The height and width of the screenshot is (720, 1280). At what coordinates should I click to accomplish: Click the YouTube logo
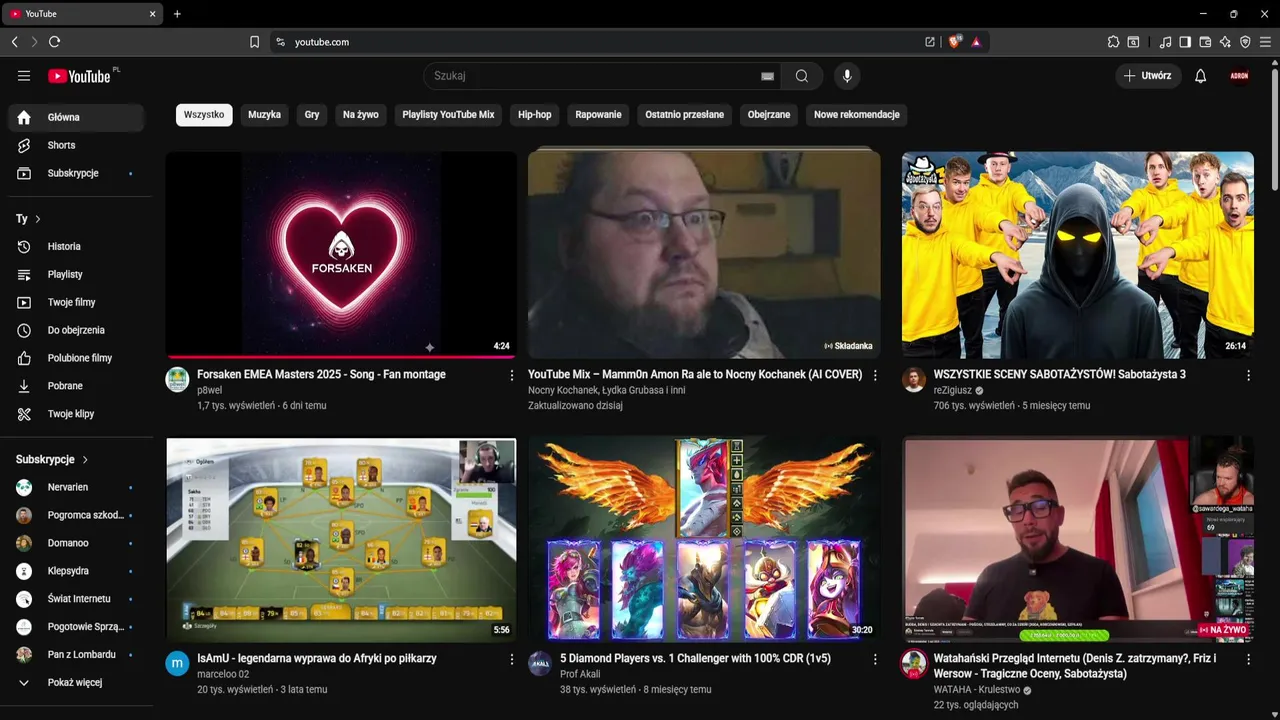[x=79, y=76]
